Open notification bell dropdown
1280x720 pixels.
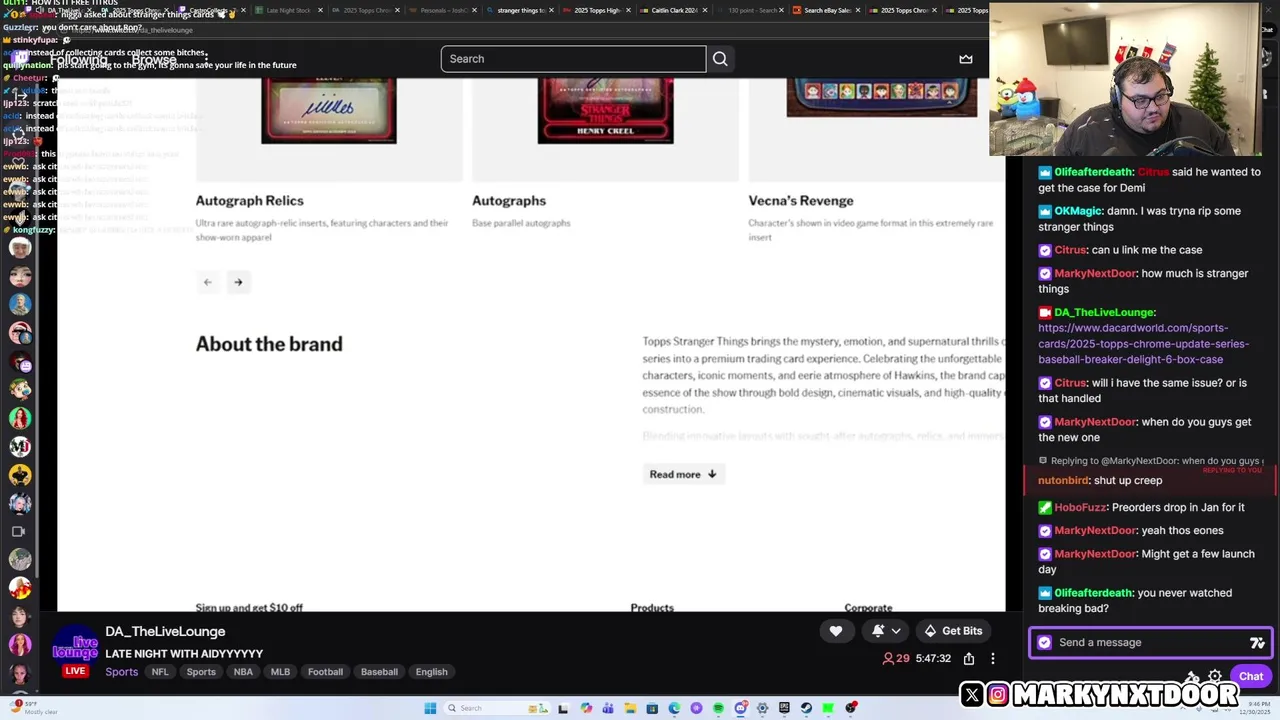tap(886, 631)
